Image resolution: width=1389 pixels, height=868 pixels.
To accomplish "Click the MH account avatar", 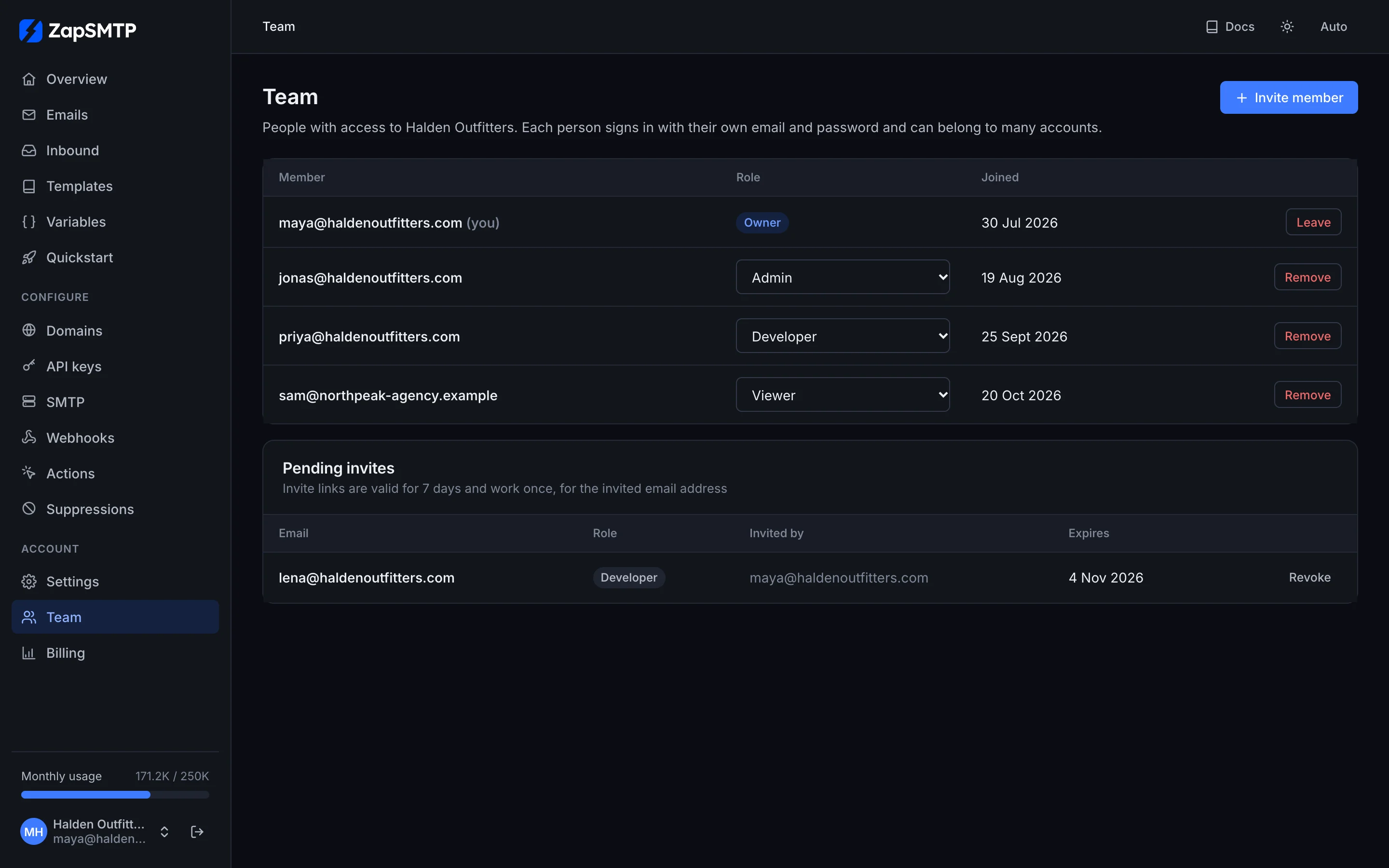I will coord(33,831).
